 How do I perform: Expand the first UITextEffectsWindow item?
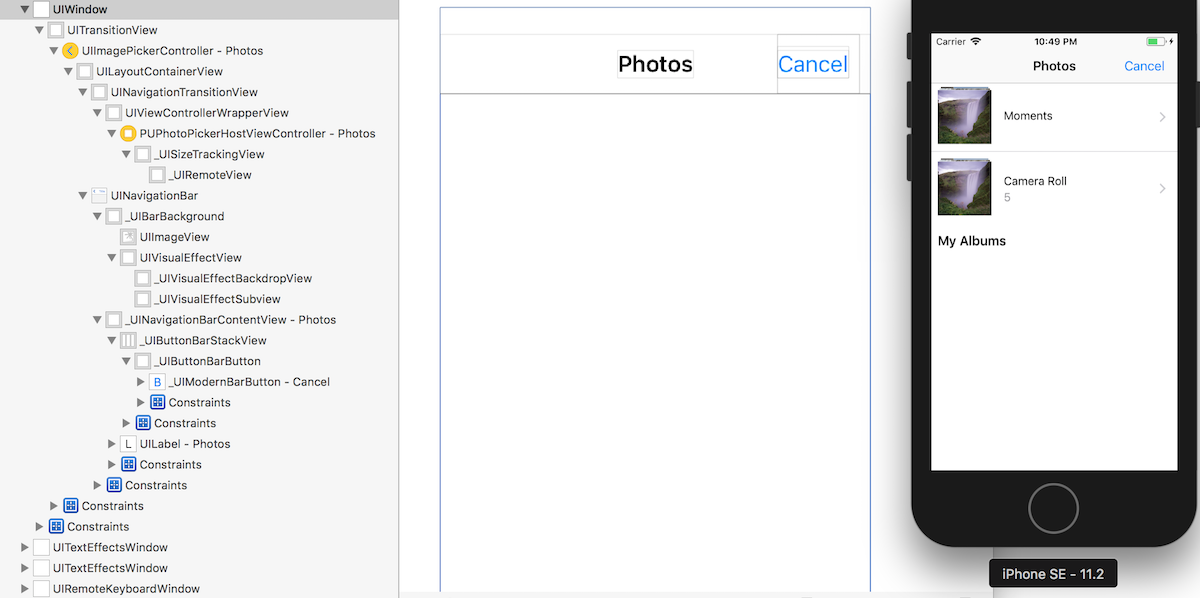click(25, 547)
